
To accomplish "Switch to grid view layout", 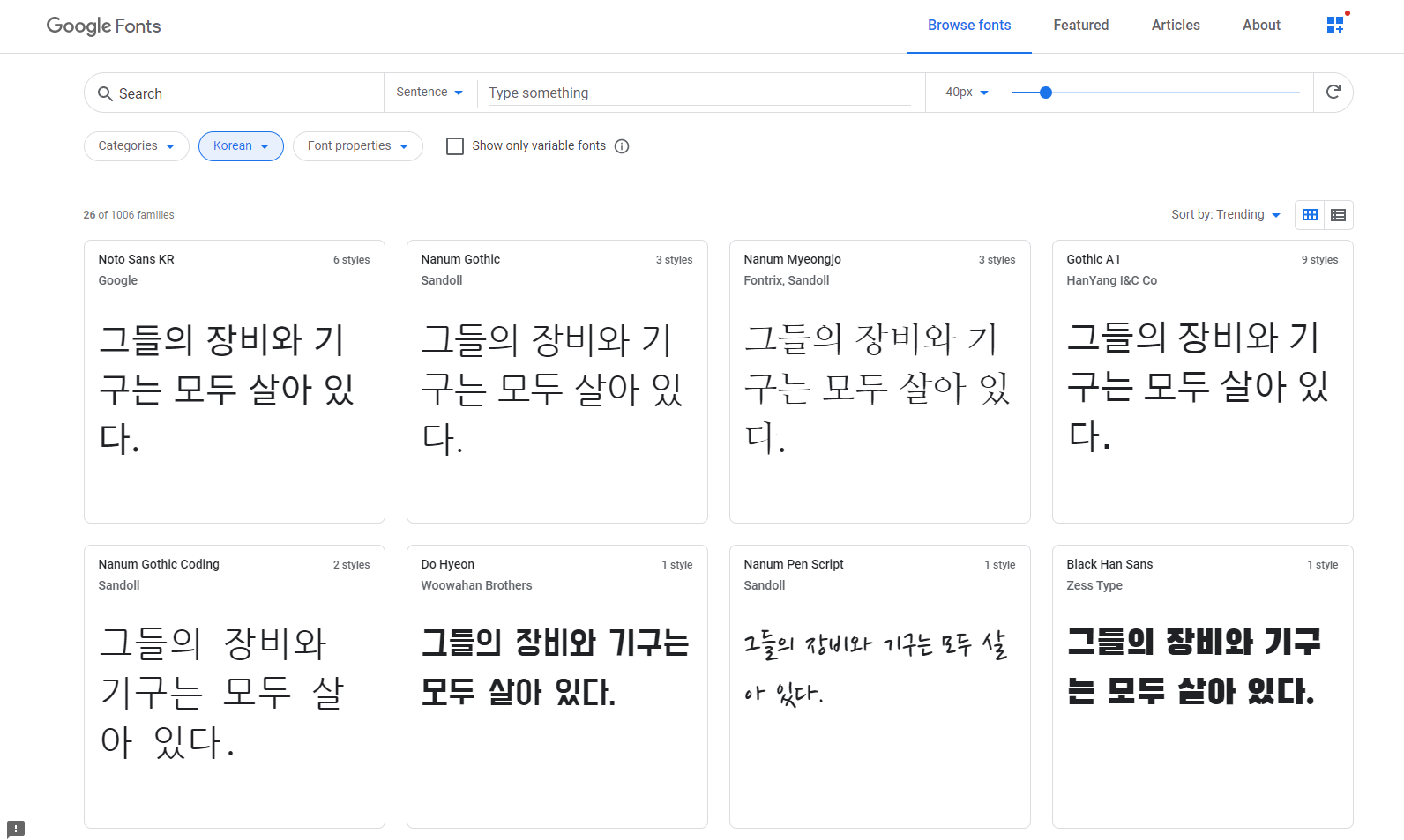I will [1310, 215].
